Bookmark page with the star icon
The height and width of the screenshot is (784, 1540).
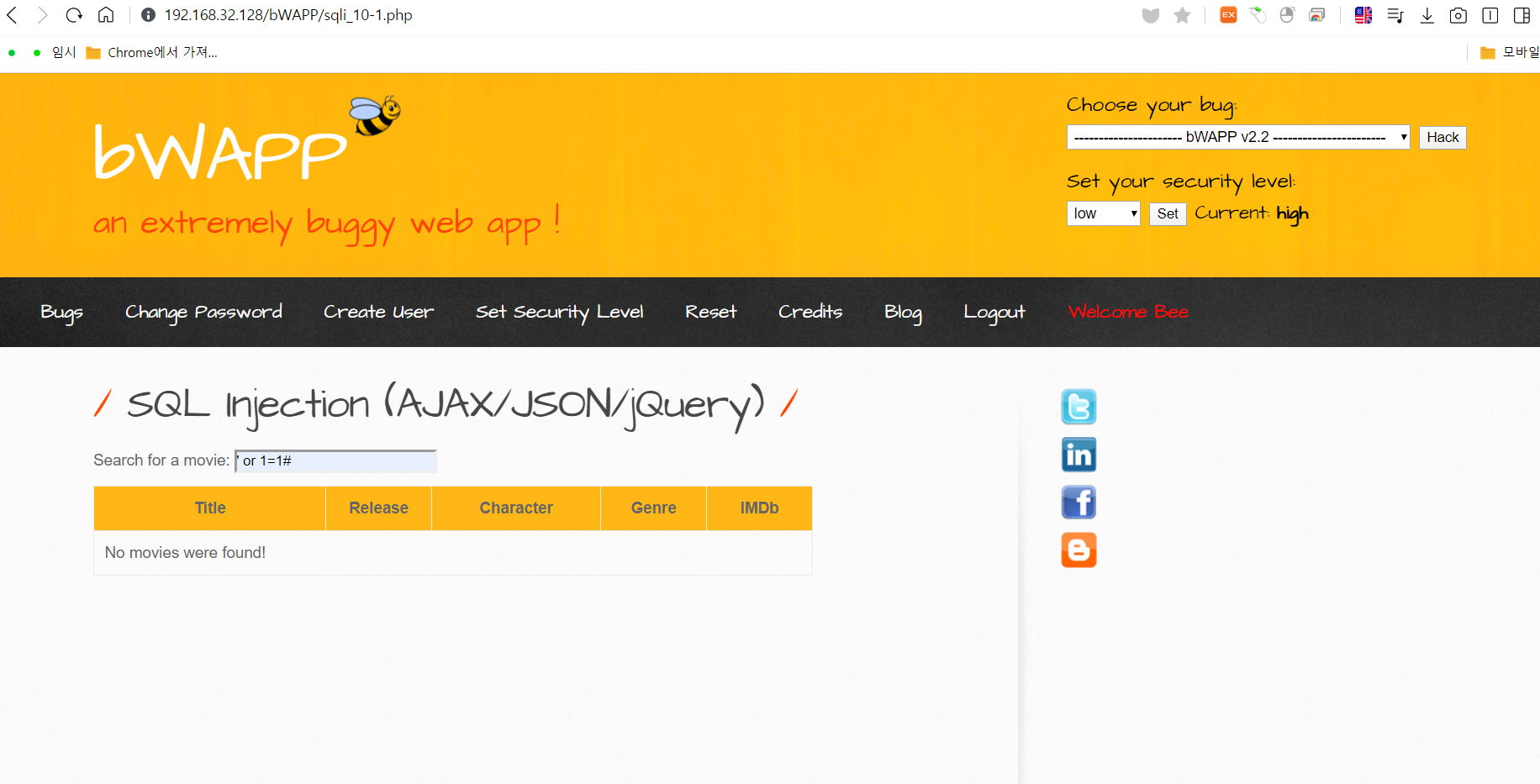(x=1183, y=15)
